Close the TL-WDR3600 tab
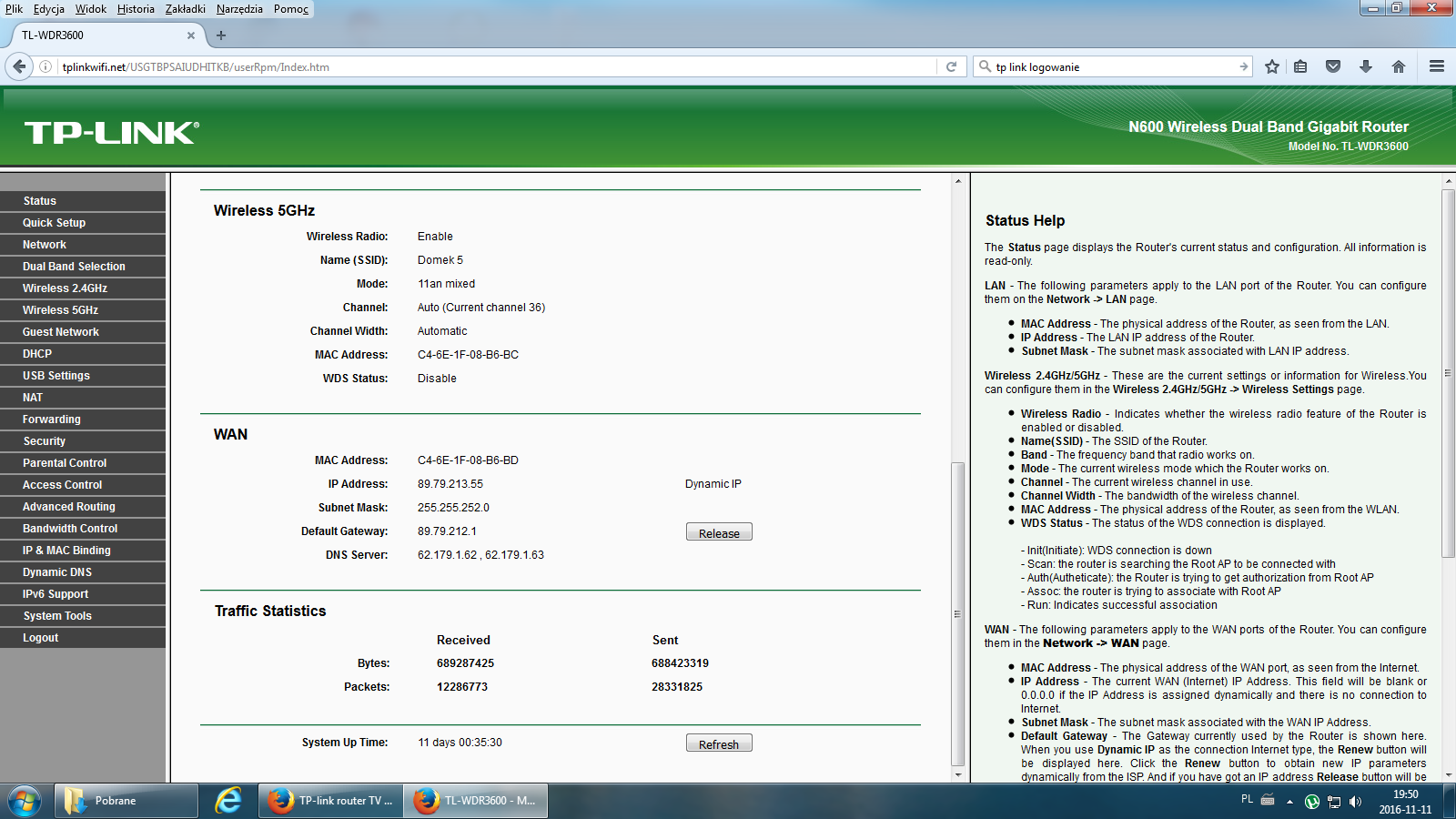 [191, 35]
